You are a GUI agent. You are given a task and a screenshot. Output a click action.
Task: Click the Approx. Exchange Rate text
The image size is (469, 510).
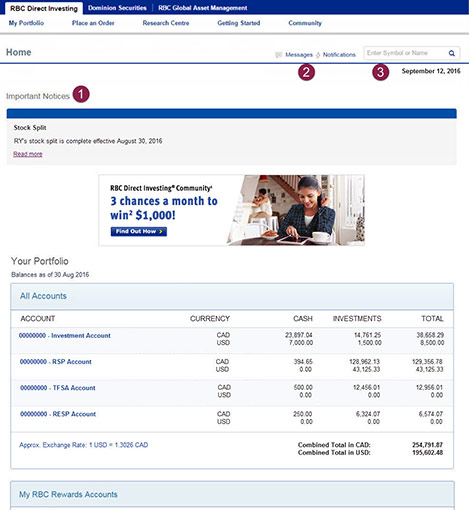83,445
